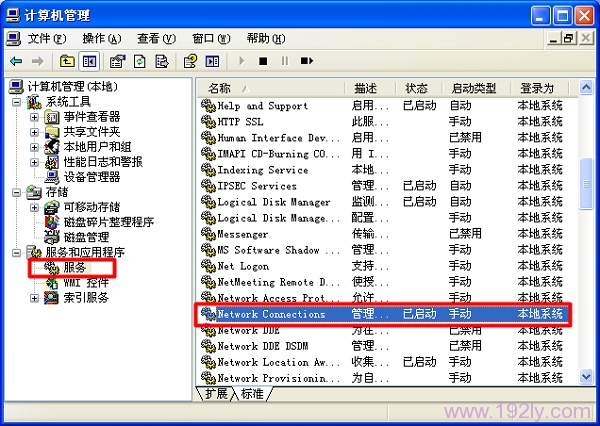Click the services list scroll up arrow

586,88
